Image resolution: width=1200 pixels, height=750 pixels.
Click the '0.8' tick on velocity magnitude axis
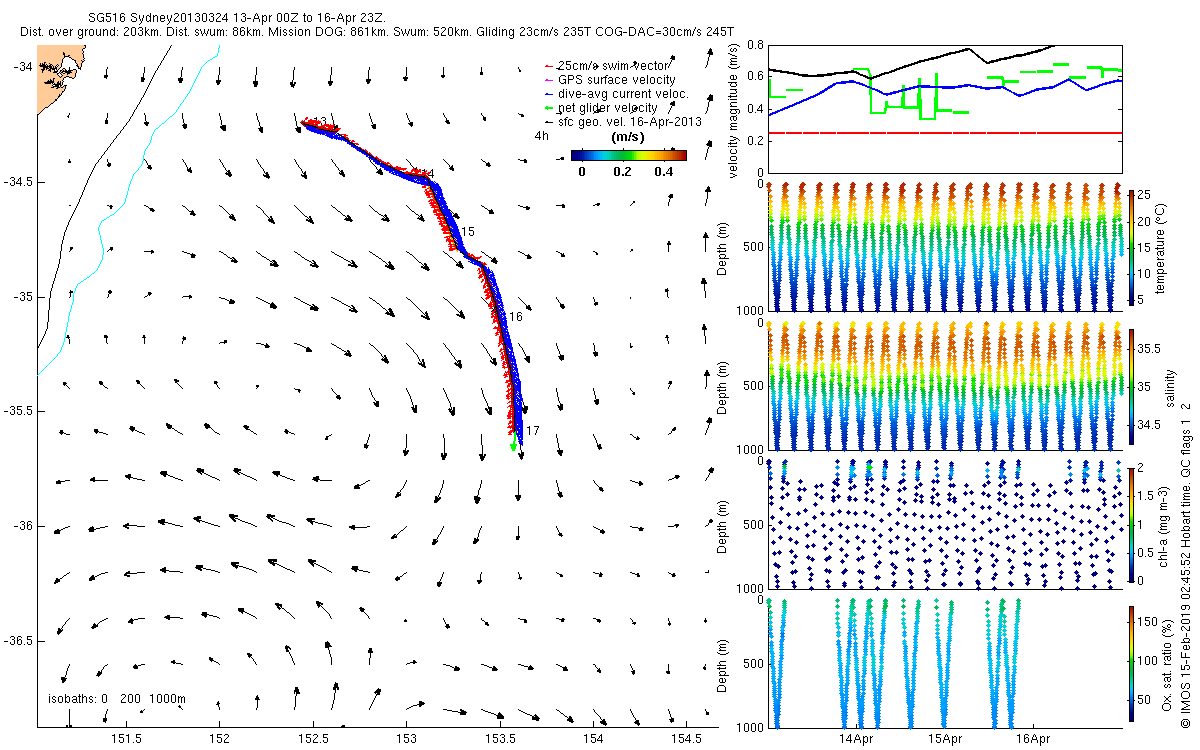tap(753, 45)
